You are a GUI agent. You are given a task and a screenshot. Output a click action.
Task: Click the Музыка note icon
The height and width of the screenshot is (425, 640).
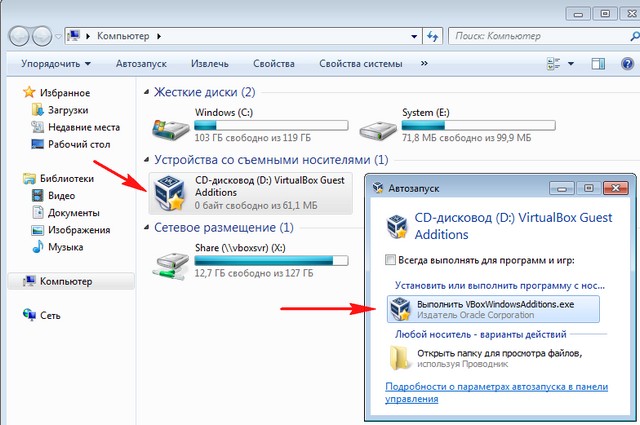tap(38, 247)
